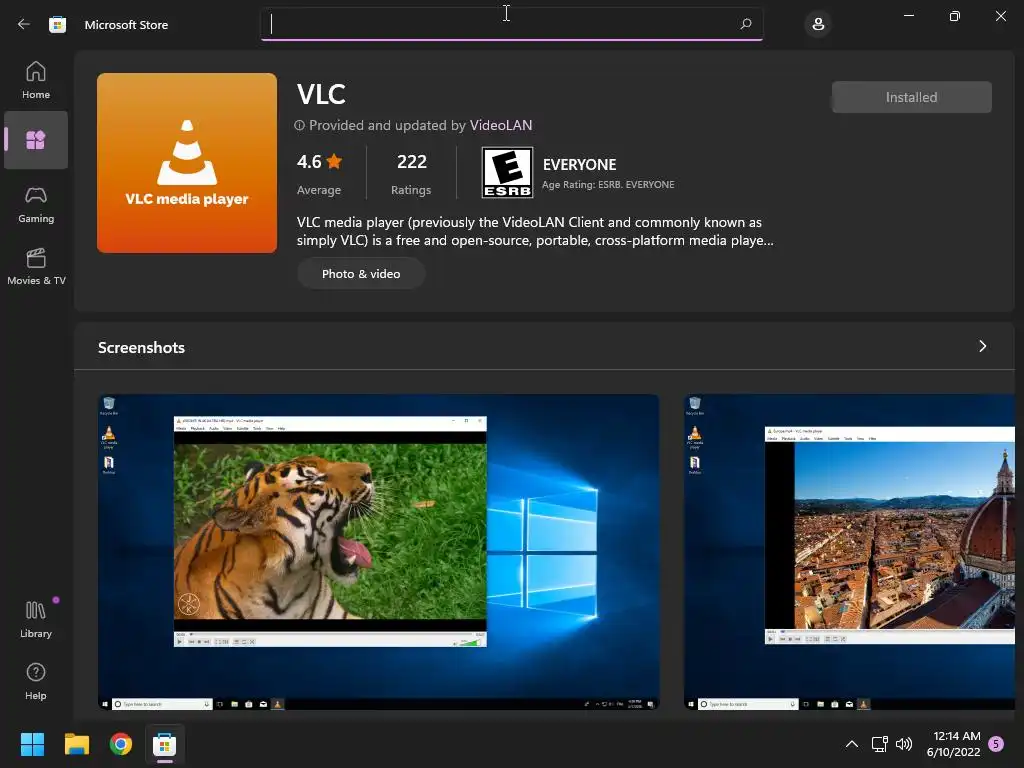Open the user account profile icon

(818, 24)
